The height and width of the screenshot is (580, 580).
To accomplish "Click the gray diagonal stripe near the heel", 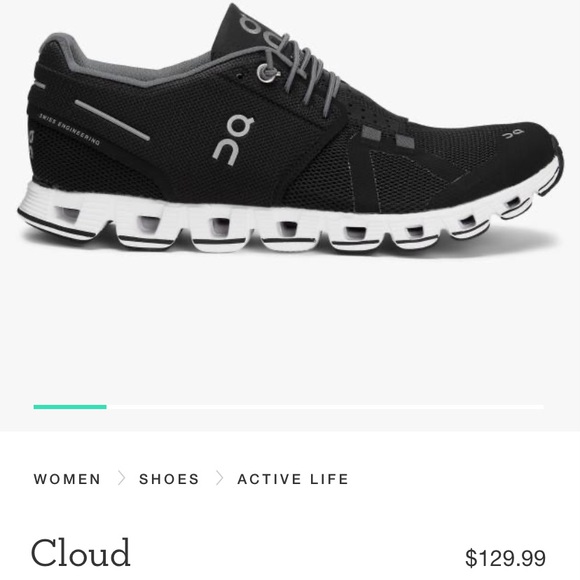I will pos(112,120).
